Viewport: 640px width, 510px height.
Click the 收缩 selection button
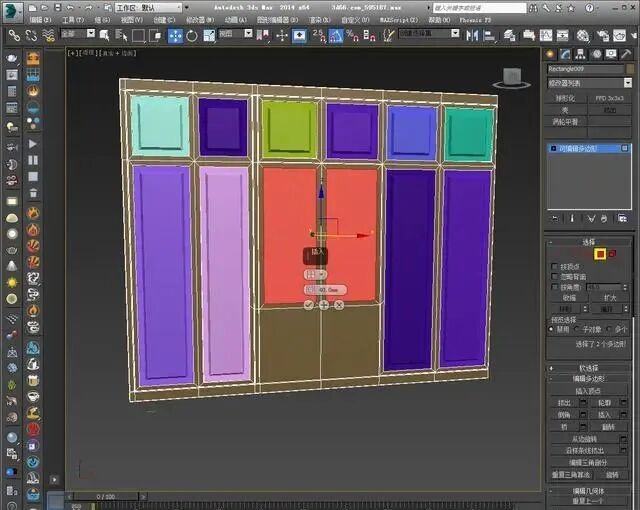[569, 298]
